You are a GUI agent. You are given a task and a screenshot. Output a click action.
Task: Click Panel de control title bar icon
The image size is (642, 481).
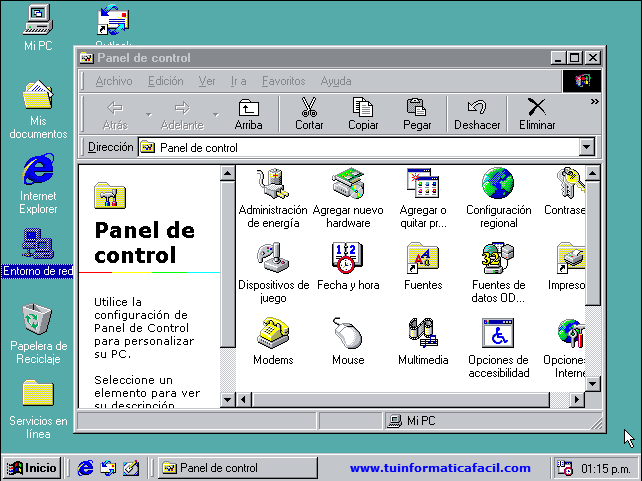[x=86, y=58]
